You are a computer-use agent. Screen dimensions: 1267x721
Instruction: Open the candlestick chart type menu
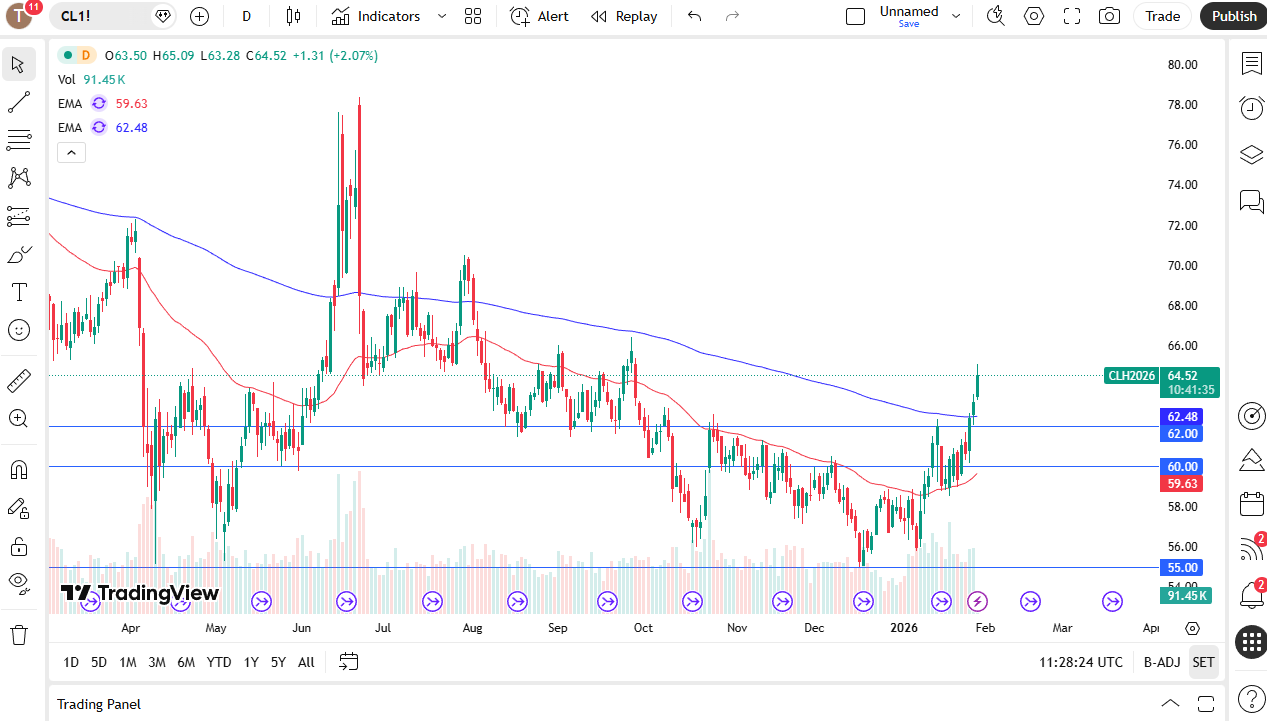(x=293, y=16)
